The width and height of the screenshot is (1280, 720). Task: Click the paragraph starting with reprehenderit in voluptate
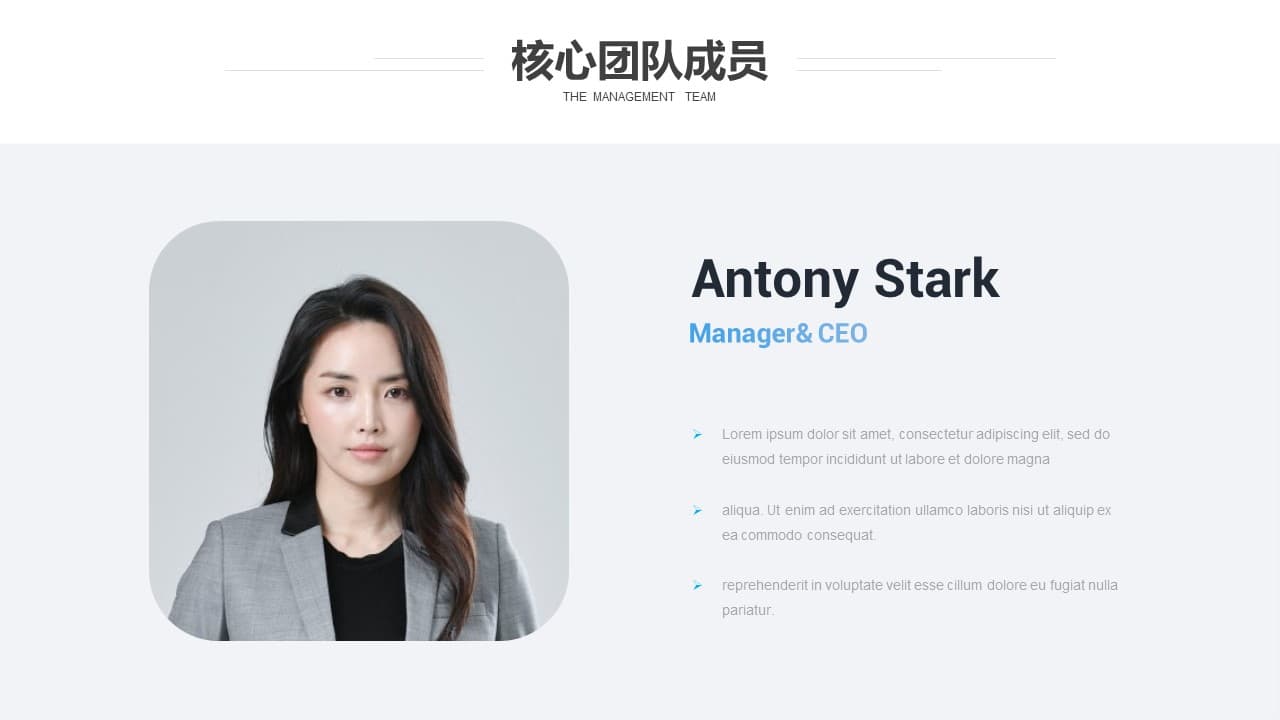point(920,597)
